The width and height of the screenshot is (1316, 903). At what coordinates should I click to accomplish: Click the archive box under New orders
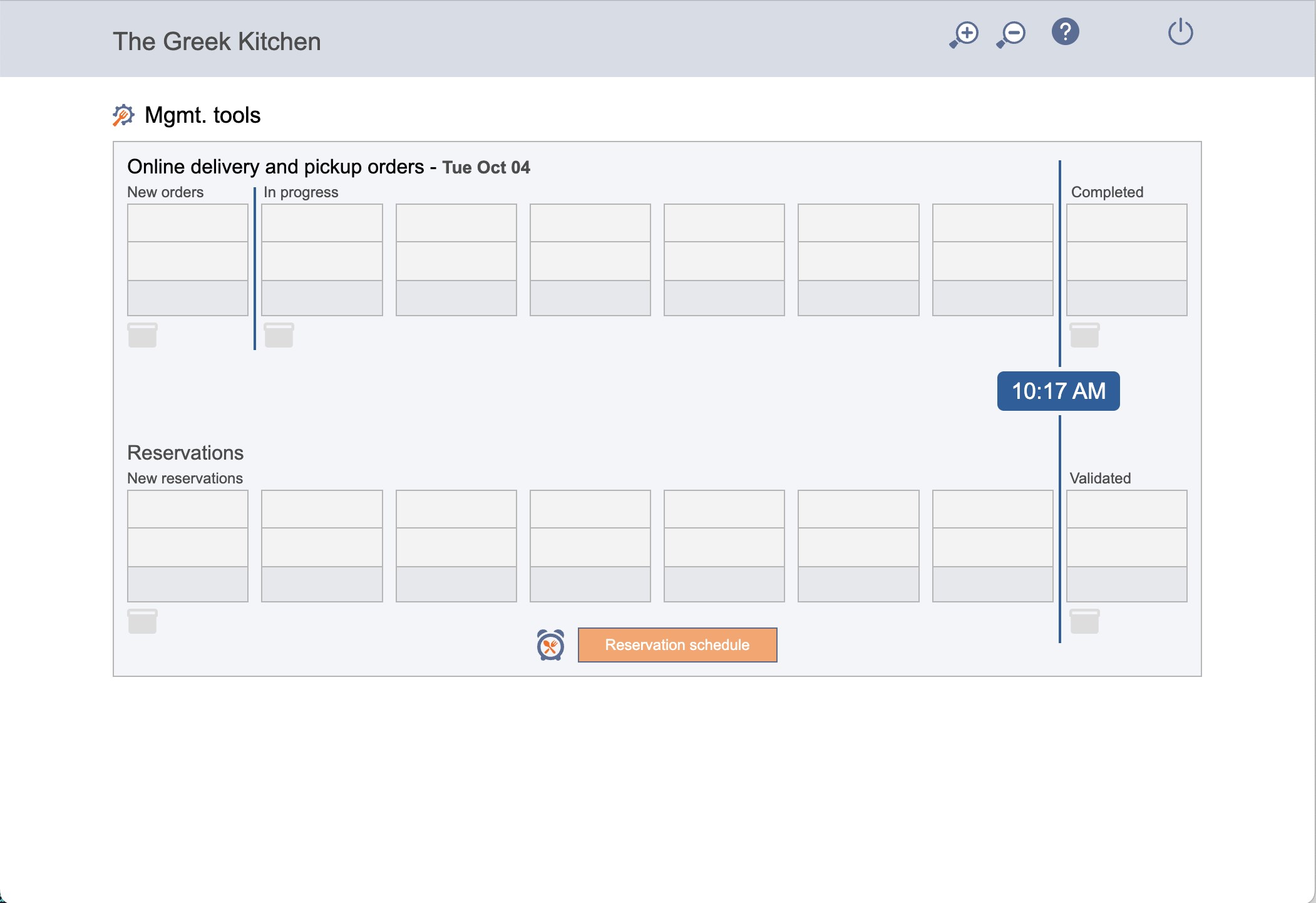click(142, 335)
